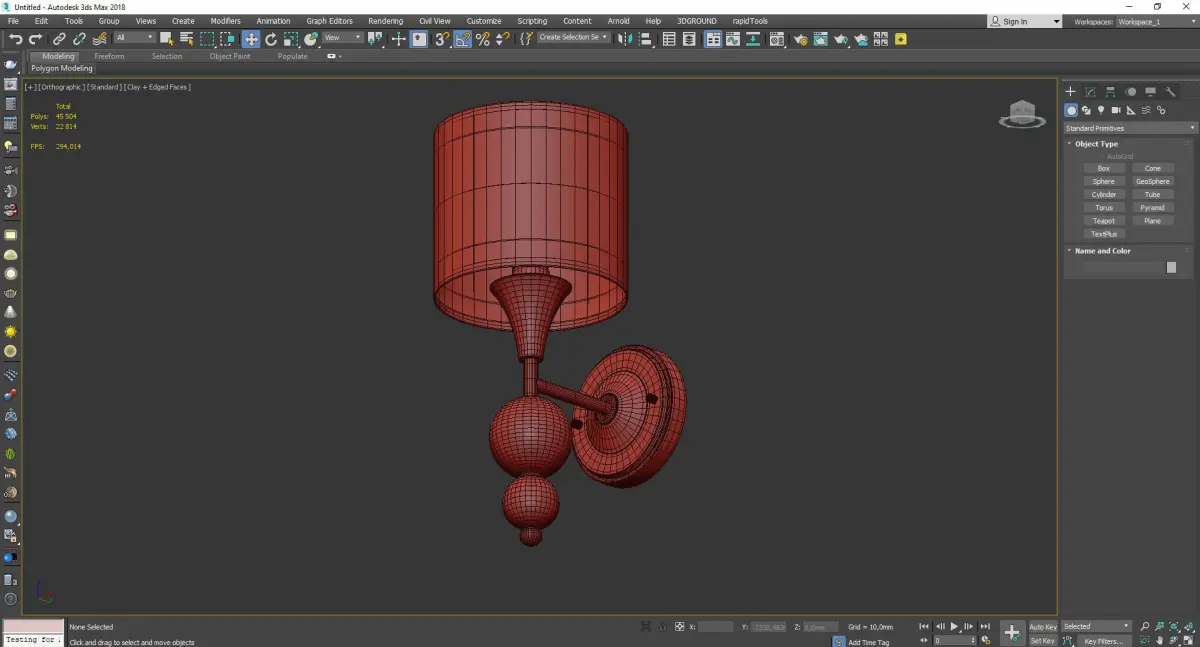The image size is (1200, 647).
Task: Click the object color swatch
Action: pos(1171,267)
